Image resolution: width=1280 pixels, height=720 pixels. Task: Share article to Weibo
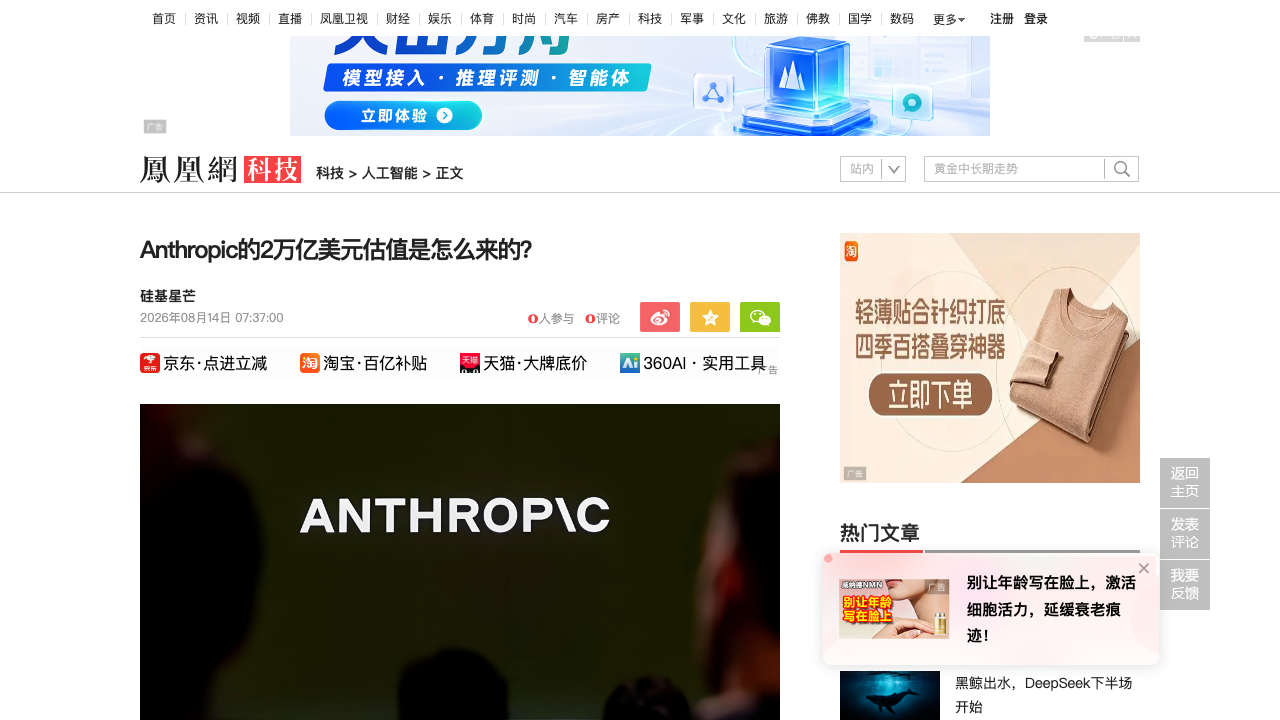coord(660,317)
